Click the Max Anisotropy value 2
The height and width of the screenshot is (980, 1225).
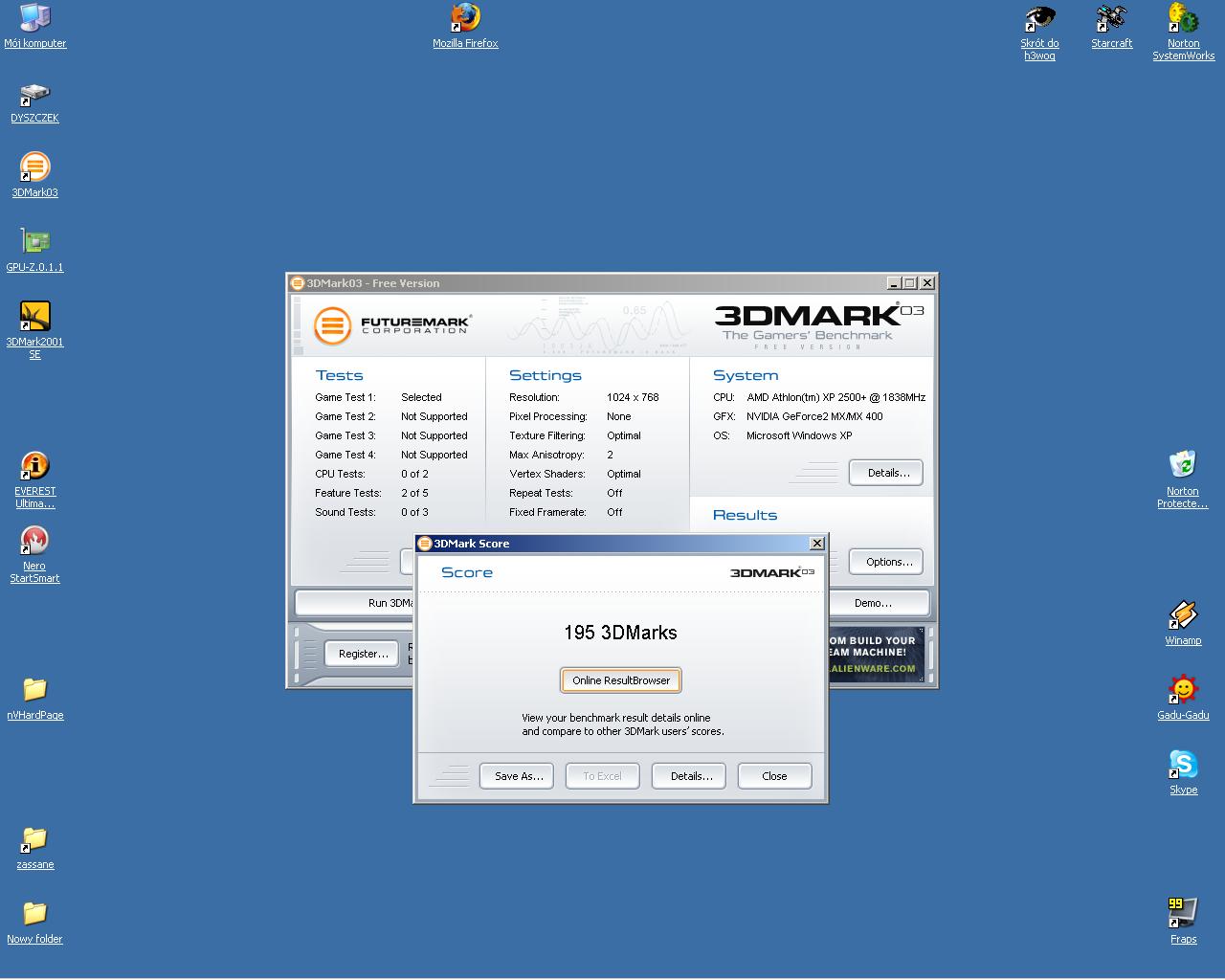click(610, 455)
